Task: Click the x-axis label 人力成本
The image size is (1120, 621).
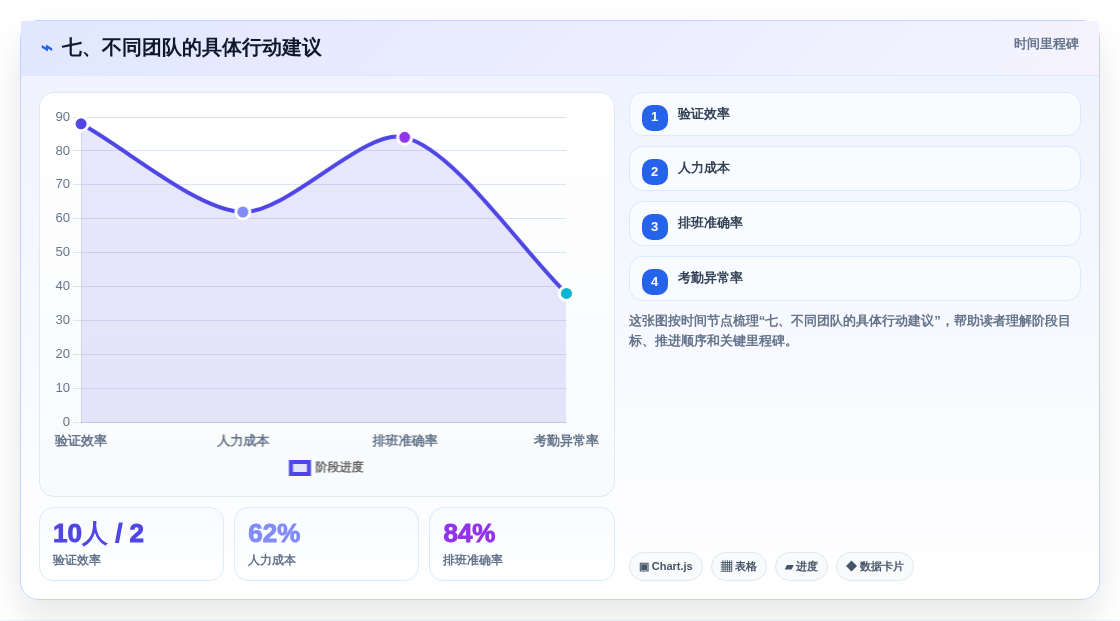Action: point(243,441)
